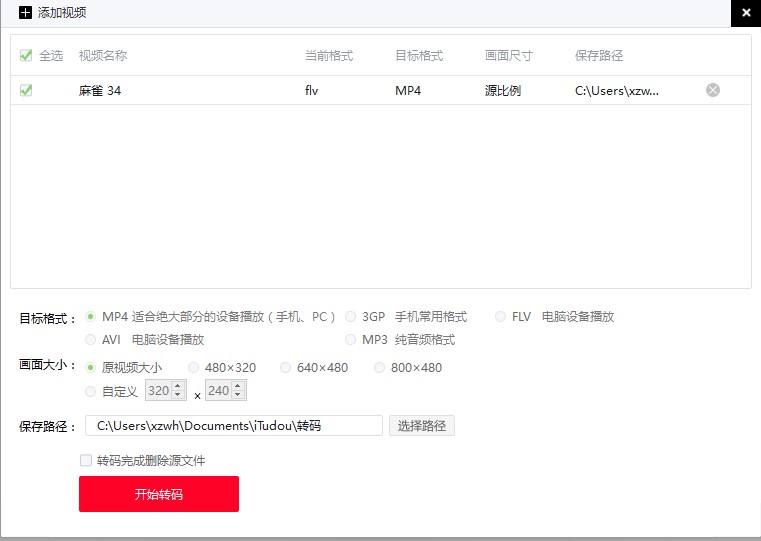Set frame size to 640×480

(285, 368)
